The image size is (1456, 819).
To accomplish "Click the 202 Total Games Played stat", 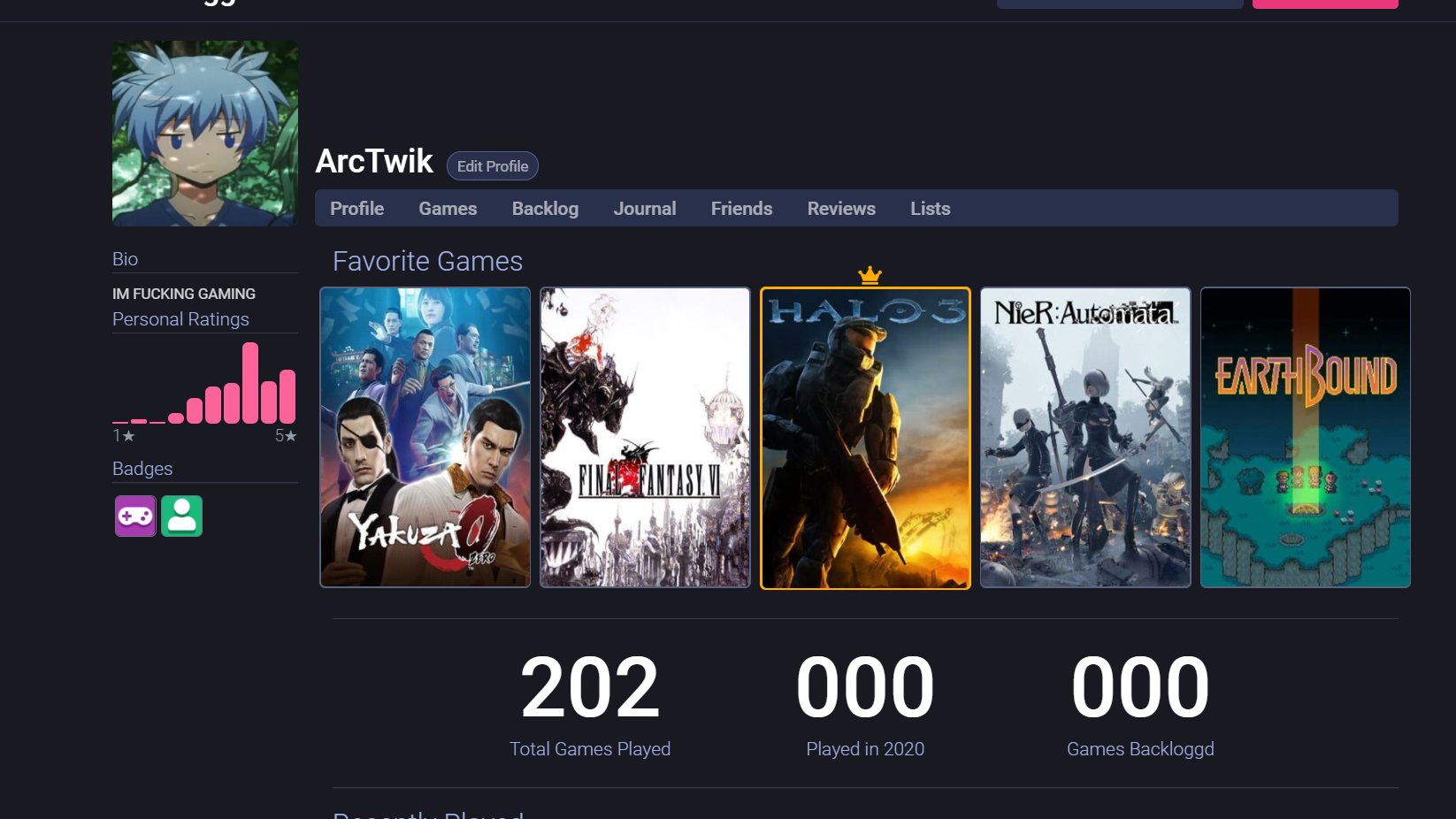I will pyautogui.click(x=590, y=704).
